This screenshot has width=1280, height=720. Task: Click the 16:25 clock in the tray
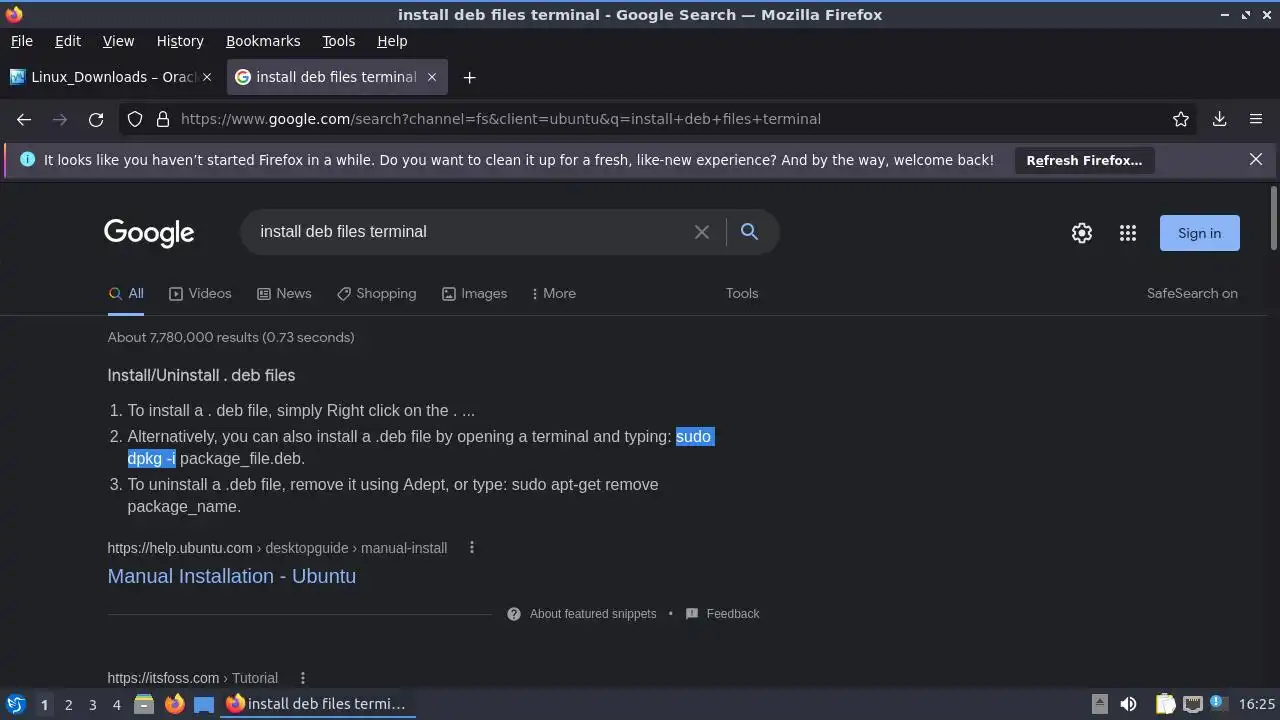[1257, 704]
